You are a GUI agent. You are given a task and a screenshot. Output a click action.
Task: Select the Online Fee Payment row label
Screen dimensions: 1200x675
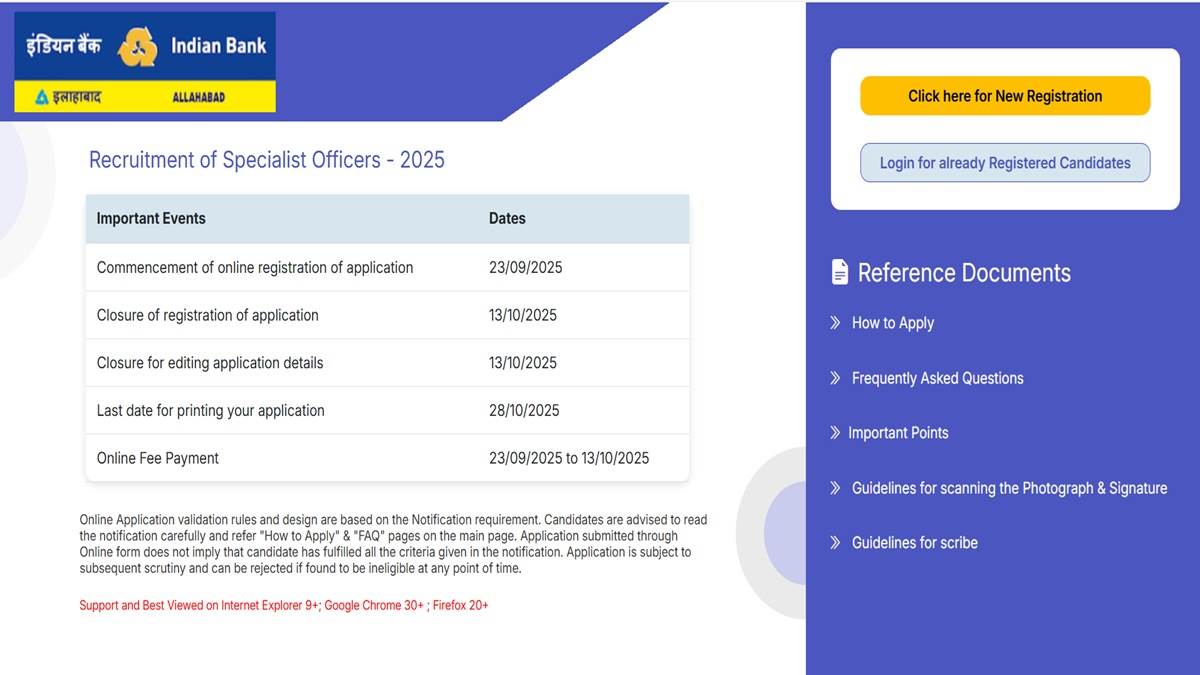pyautogui.click(x=158, y=458)
